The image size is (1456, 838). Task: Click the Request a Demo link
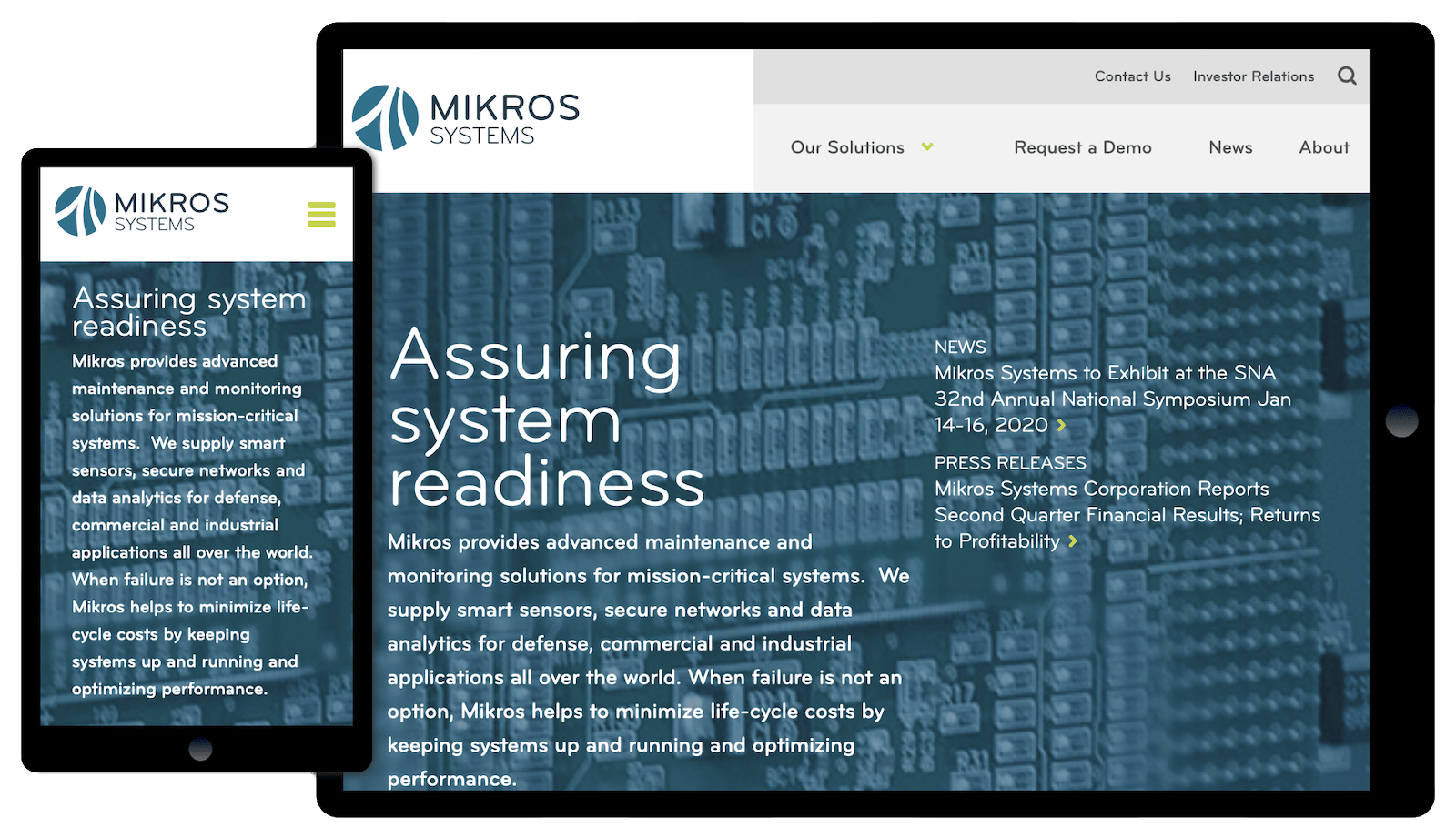[1082, 146]
